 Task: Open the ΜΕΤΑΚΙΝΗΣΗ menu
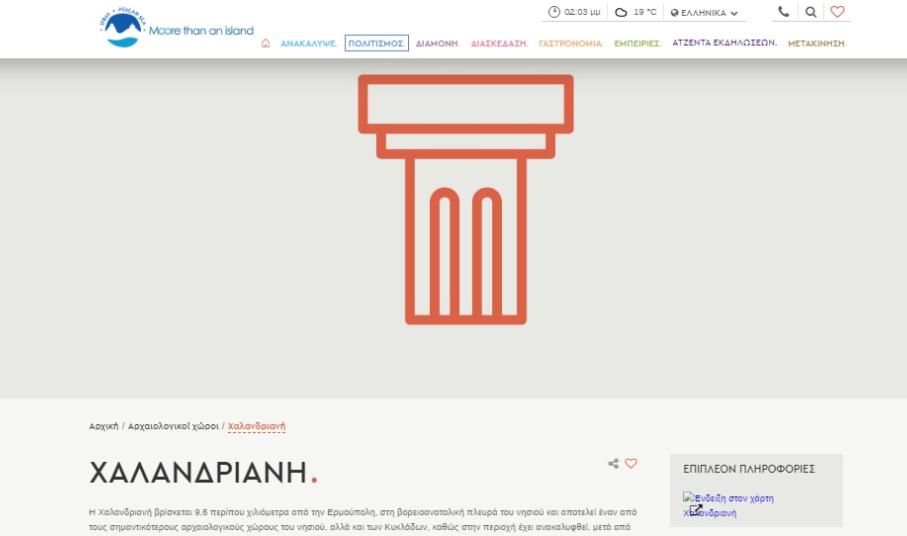coord(816,43)
